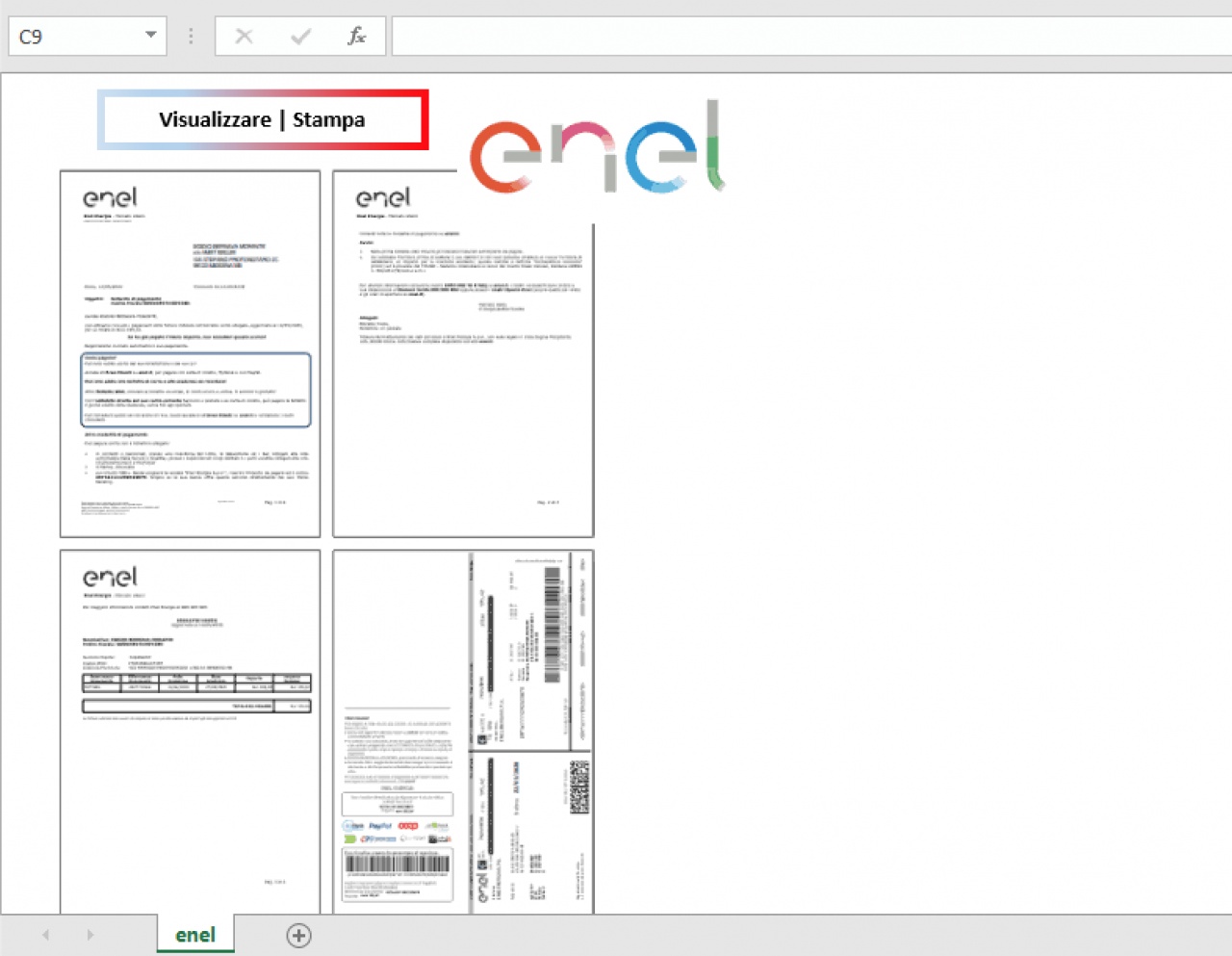Select the fourth page thumbnail with barcodes
Viewport: 1232px width, 956px height.
(x=463, y=732)
